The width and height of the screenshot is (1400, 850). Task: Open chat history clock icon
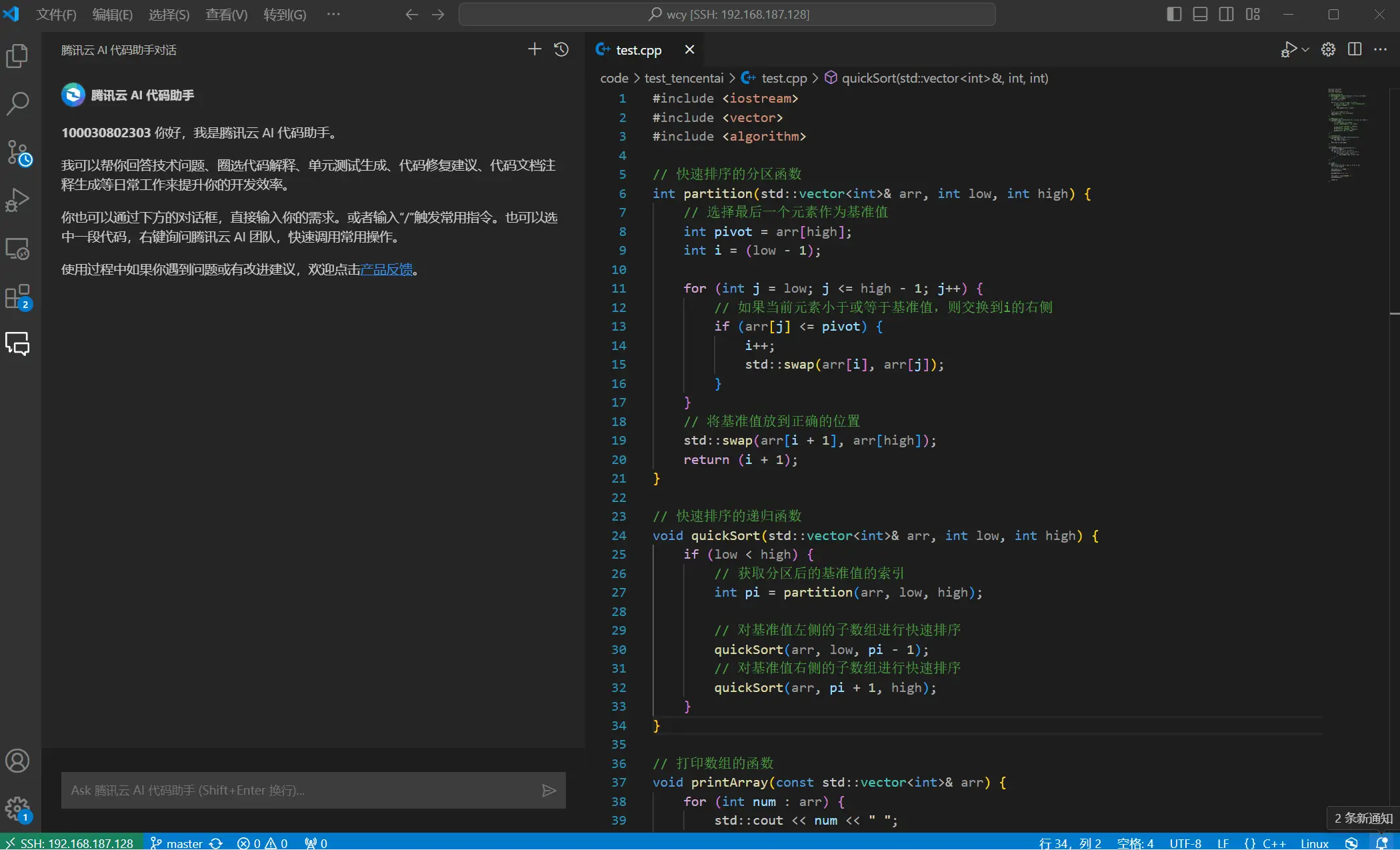click(x=561, y=49)
